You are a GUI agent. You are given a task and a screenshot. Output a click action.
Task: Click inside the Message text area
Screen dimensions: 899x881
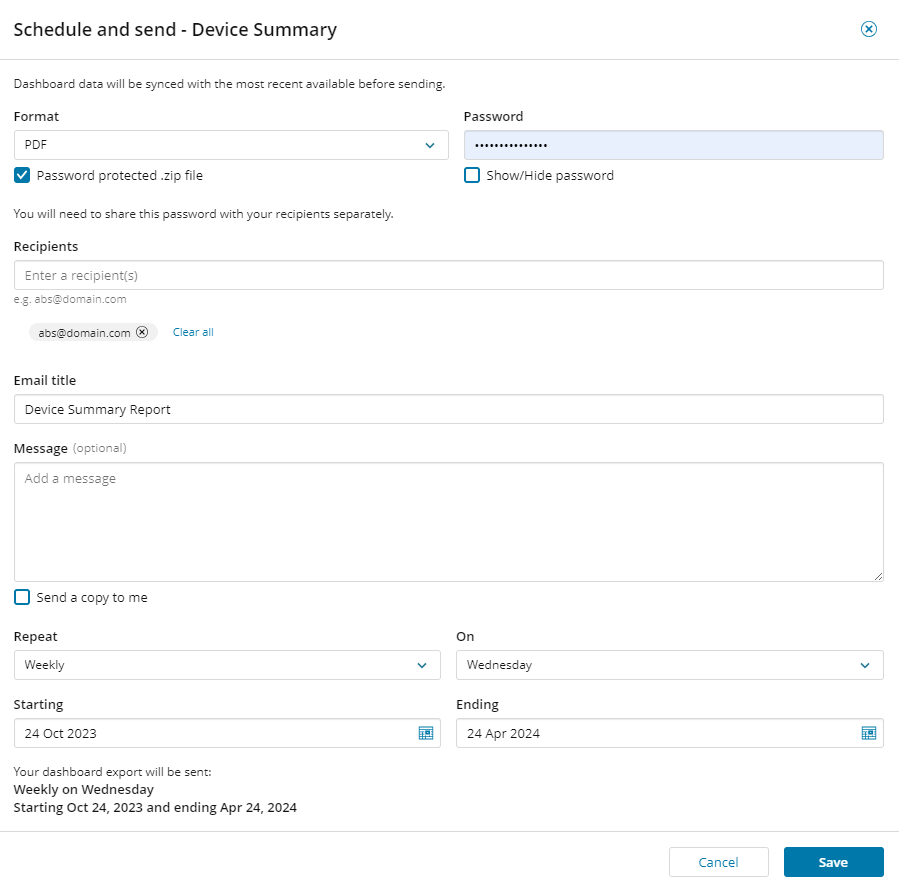coord(448,521)
